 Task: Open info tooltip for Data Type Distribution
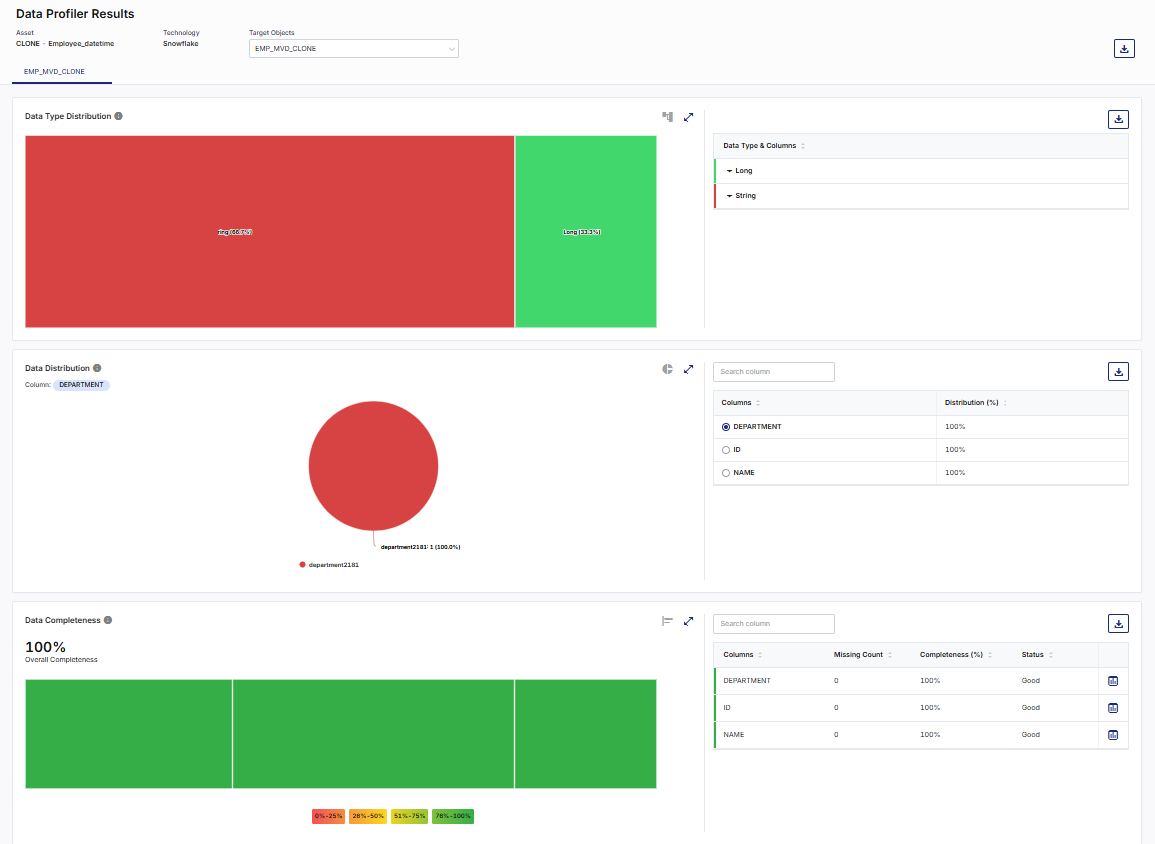pos(119,116)
